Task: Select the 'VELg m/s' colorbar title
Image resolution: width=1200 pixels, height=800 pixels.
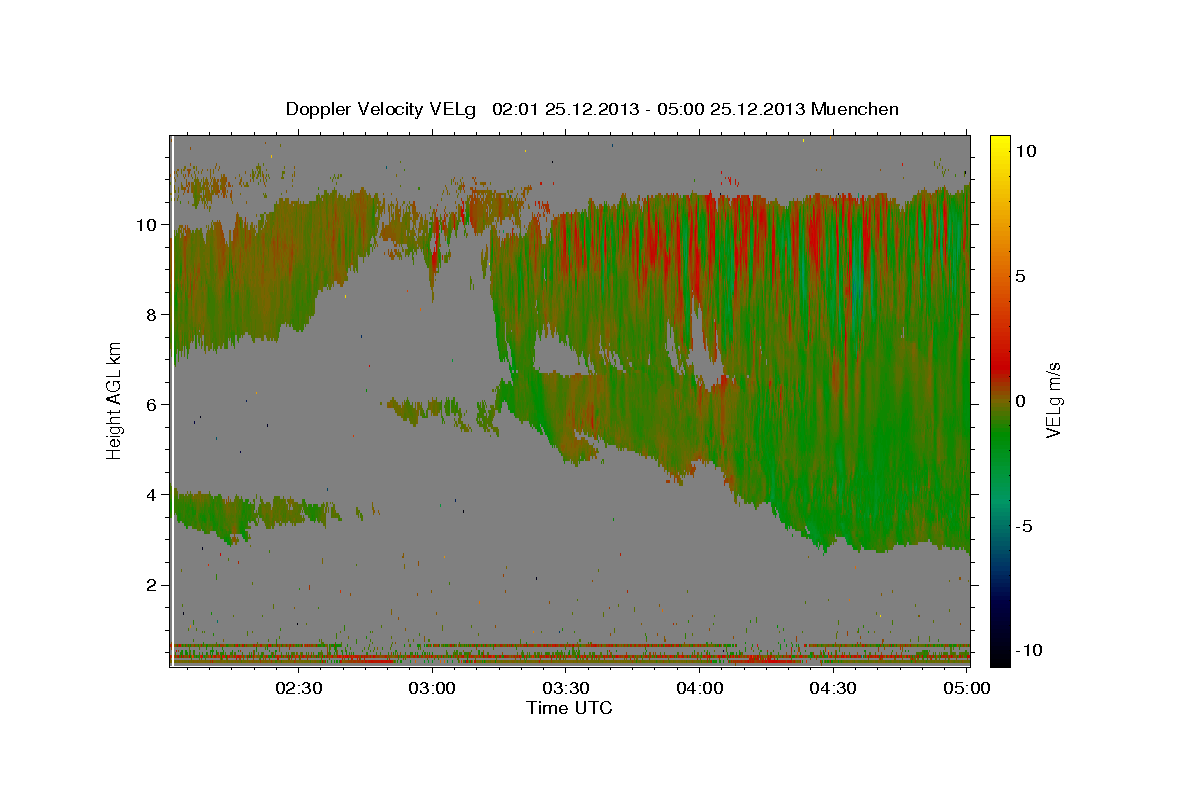Action: tap(1054, 400)
